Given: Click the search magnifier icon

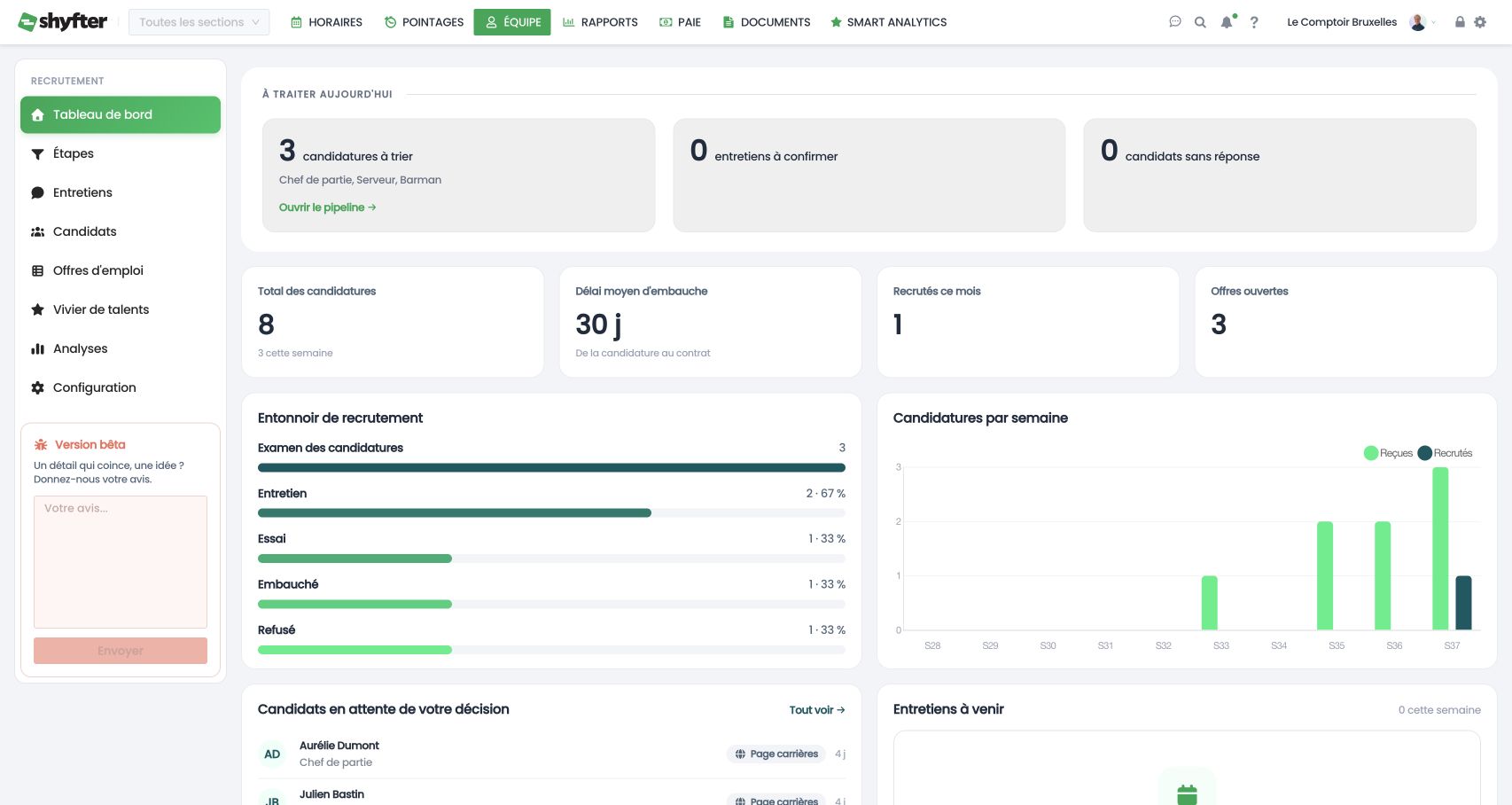Looking at the screenshot, I should pos(1200,22).
